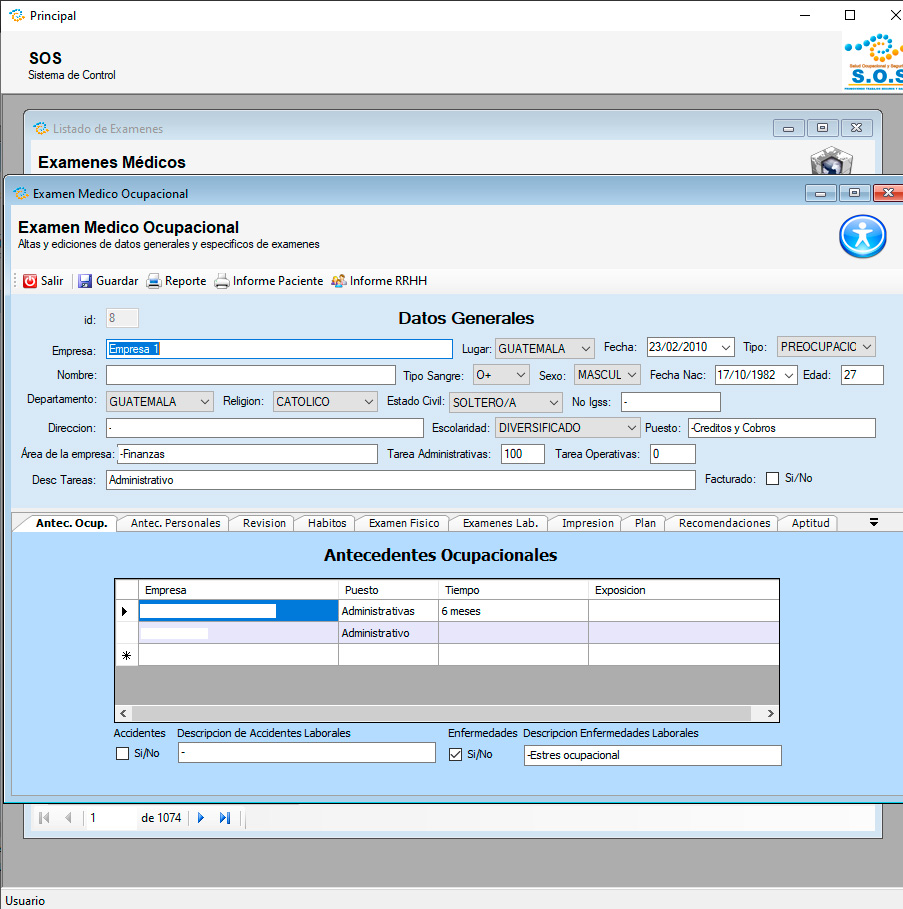
Task: Switch to the Examen Fisico tab
Action: (x=404, y=523)
